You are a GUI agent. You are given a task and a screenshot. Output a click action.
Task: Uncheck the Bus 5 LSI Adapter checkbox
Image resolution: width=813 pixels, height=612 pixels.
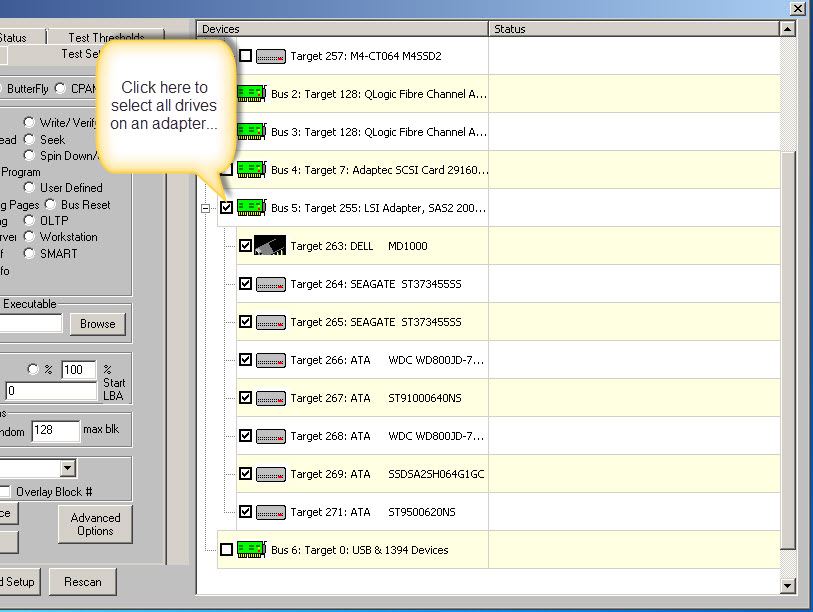click(x=226, y=207)
